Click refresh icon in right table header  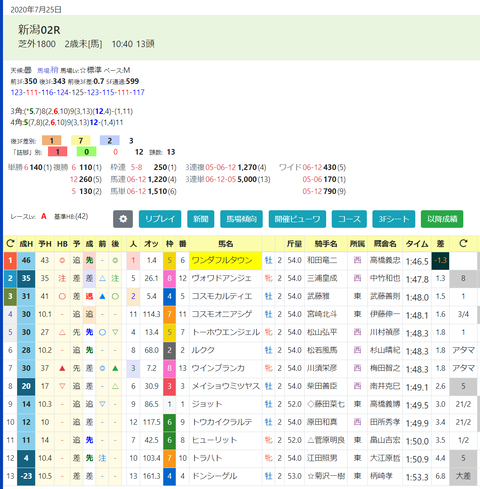[463, 244]
